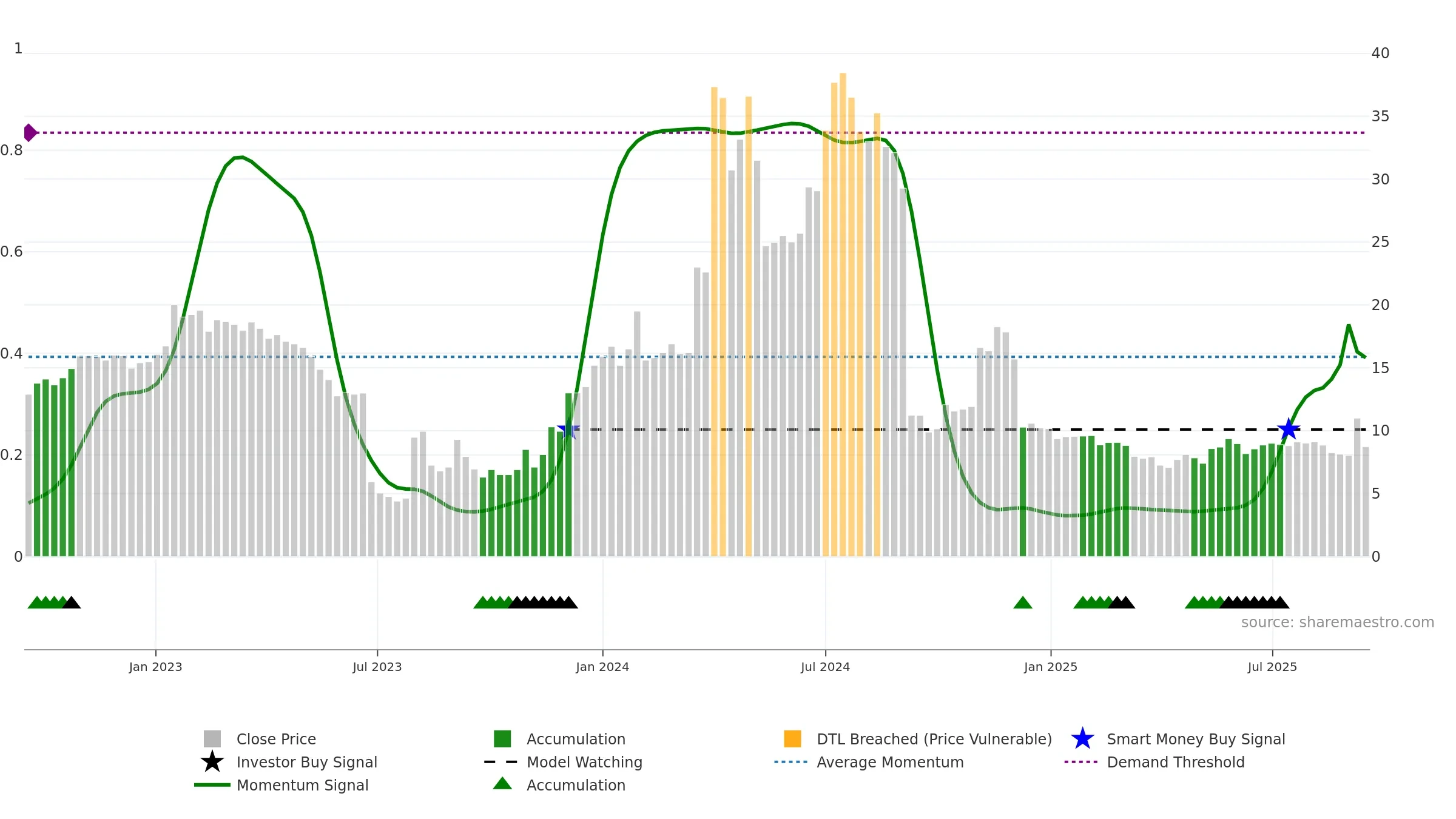Click the purple diamond Demand Threshold marker
This screenshot has width=1456, height=819.
click(30, 132)
